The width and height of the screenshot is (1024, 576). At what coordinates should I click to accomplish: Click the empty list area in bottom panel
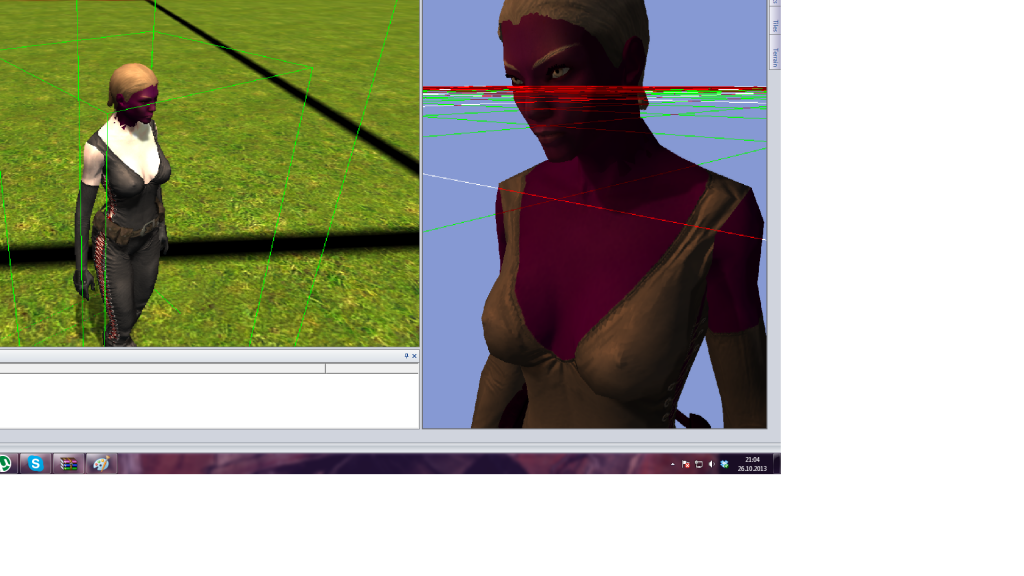[x=200, y=400]
